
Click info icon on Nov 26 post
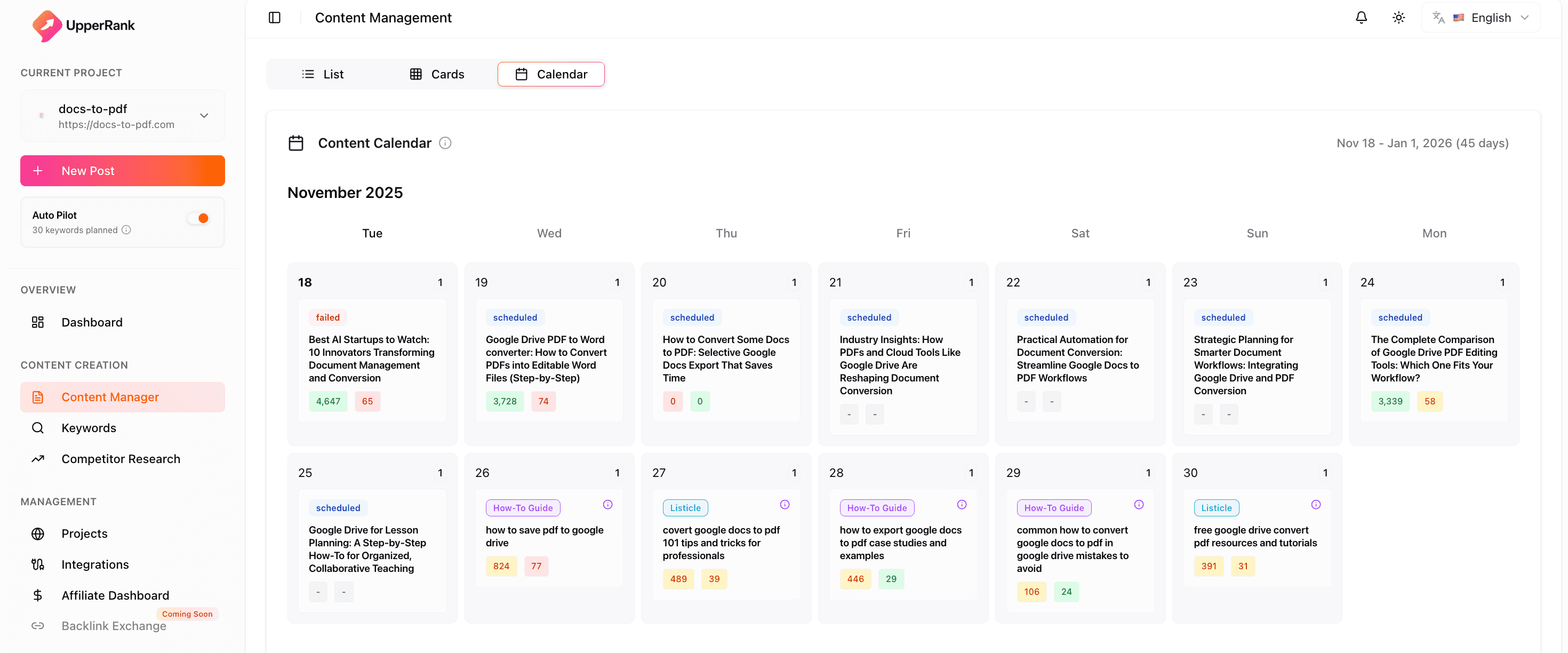pos(607,504)
